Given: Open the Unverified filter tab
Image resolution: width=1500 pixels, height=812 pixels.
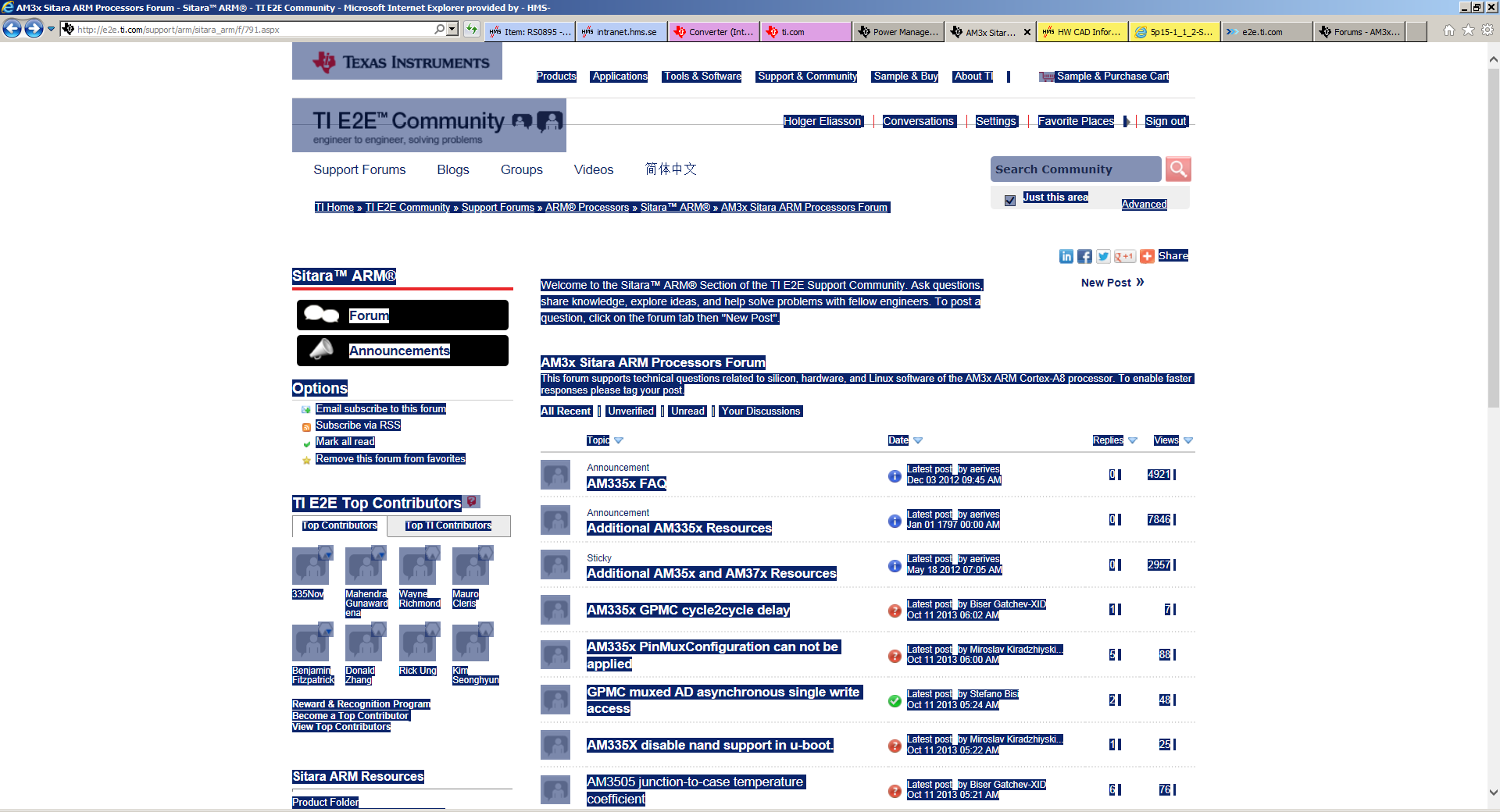Looking at the screenshot, I should [631, 411].
